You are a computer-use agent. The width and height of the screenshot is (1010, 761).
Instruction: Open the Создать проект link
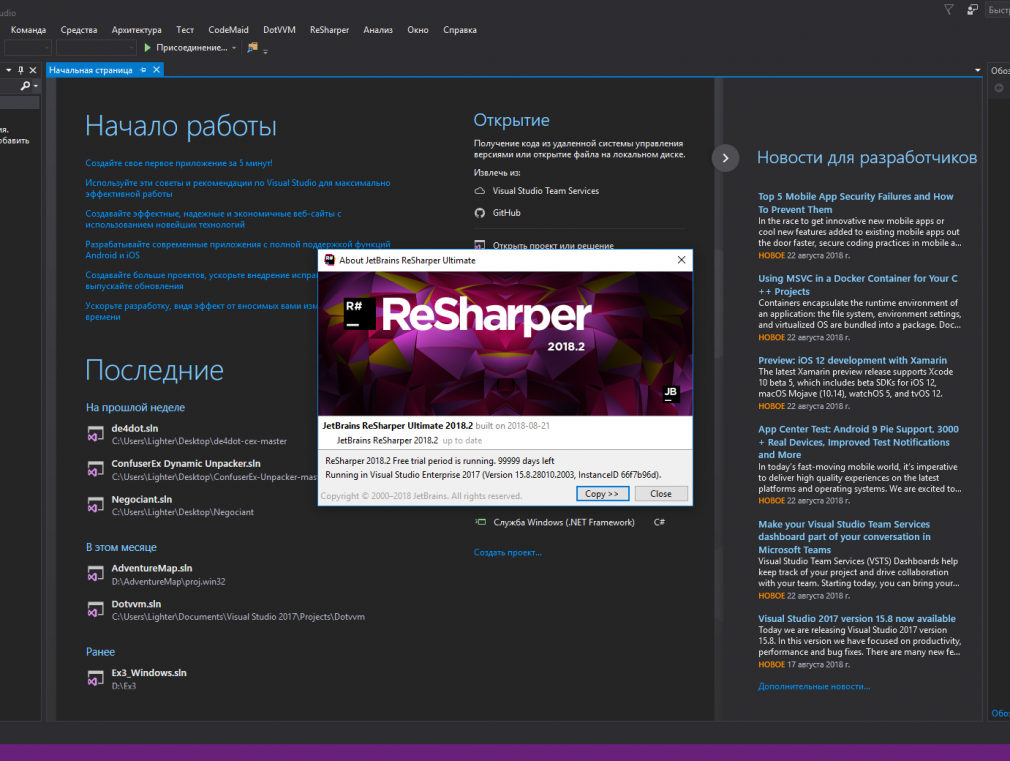point(508,553)
